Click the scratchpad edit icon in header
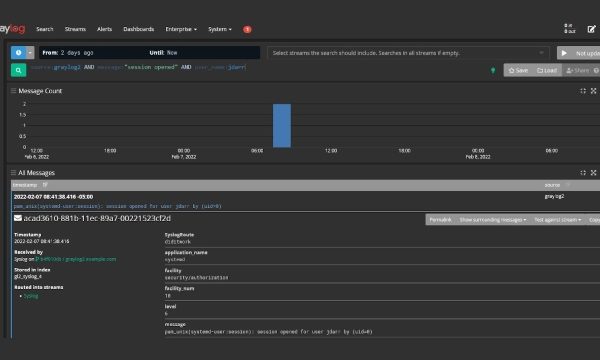The image size is (600, 360). [592, 29]
